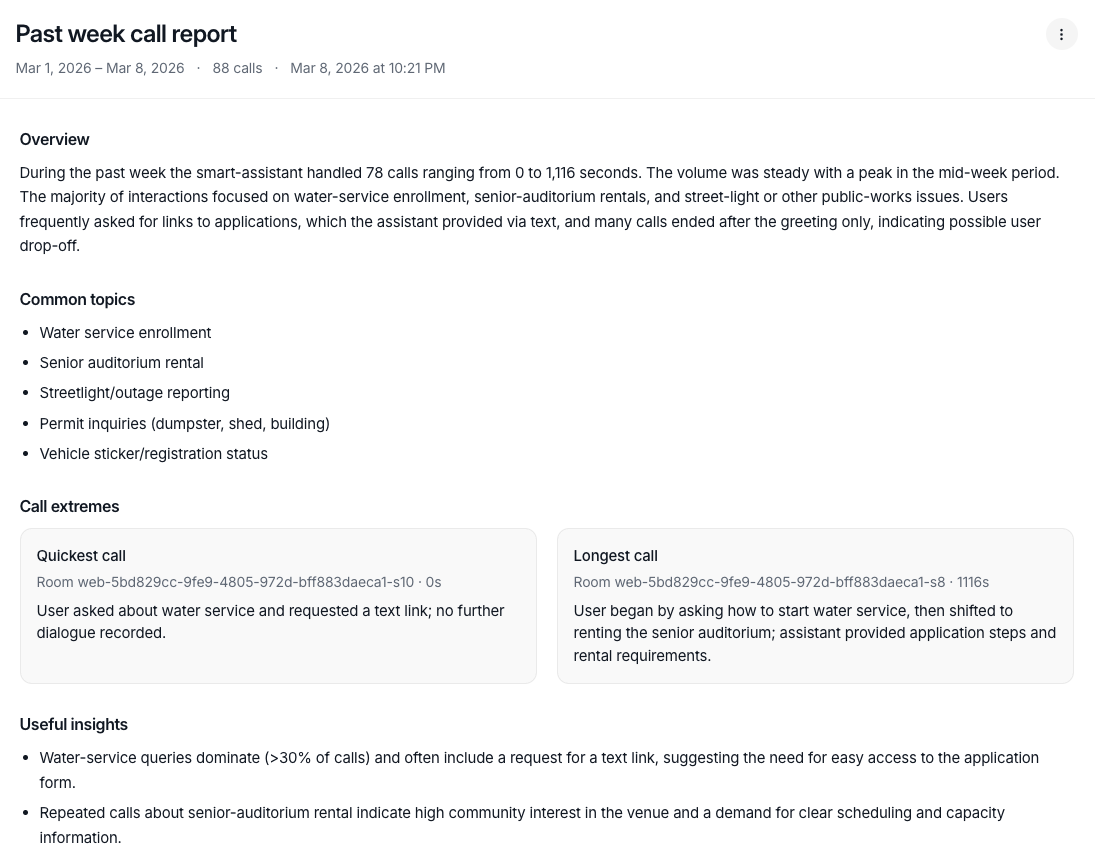Click the Quickest call card
Viewport: 1095px width, 853px height.
(278, 605)
